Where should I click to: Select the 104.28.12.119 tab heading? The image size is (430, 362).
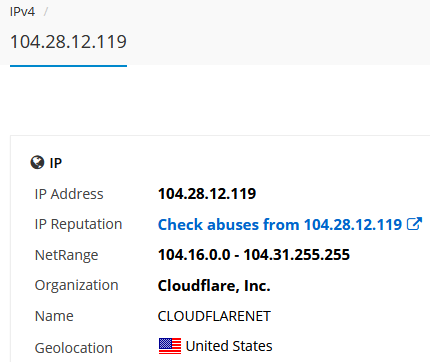68,42
